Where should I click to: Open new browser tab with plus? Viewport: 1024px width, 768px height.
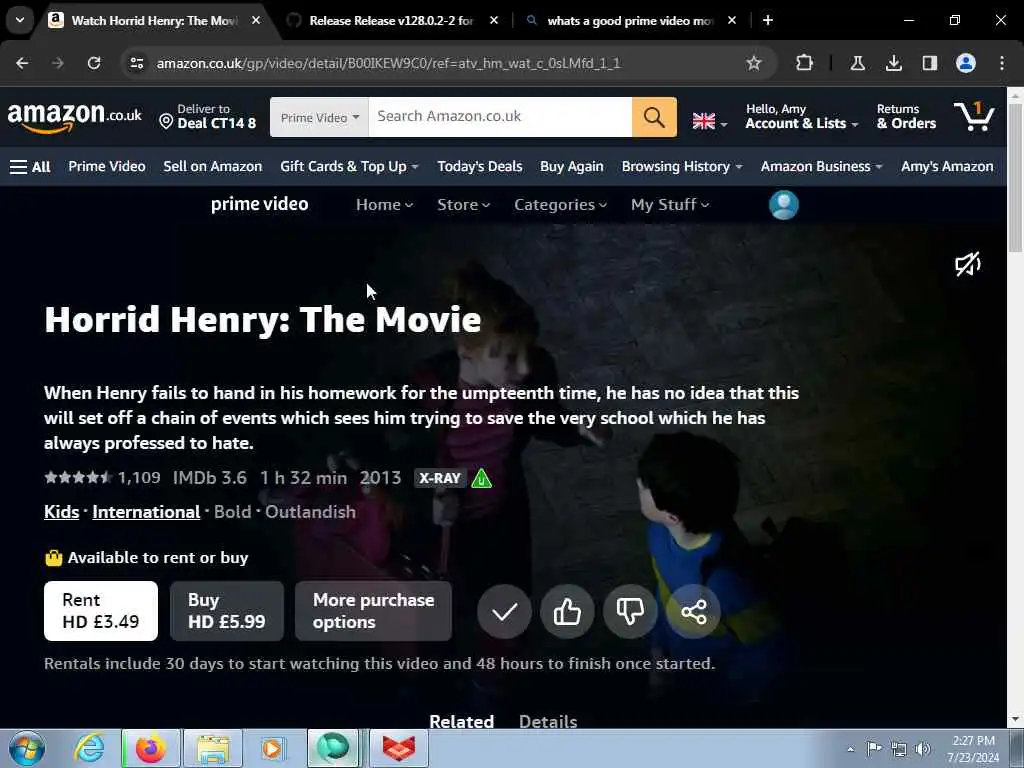click(768, 20)
